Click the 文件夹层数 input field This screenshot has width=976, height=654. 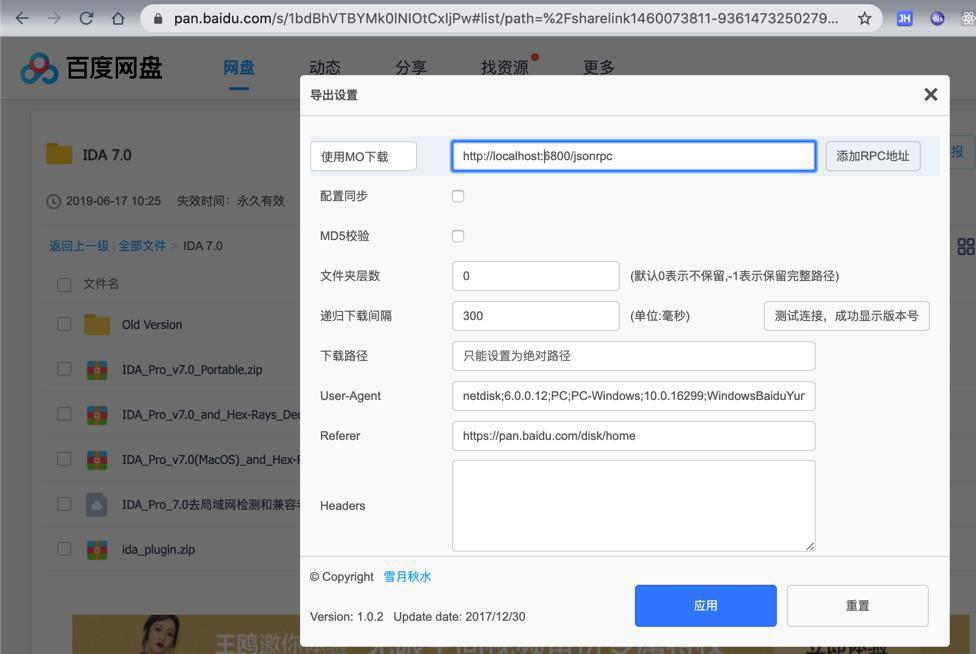pyautogui.click(x=535, y=276)
